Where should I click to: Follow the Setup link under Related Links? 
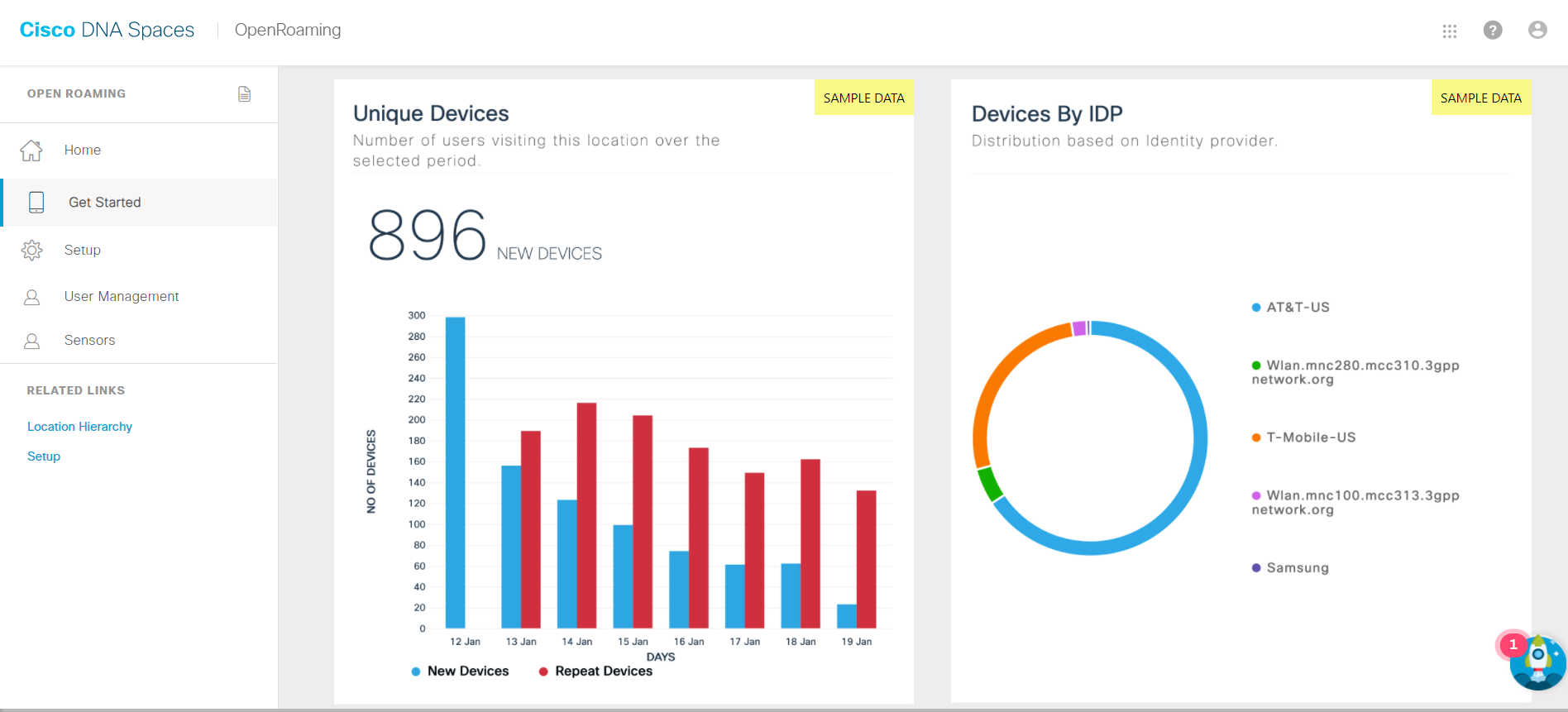coord(44,456)
